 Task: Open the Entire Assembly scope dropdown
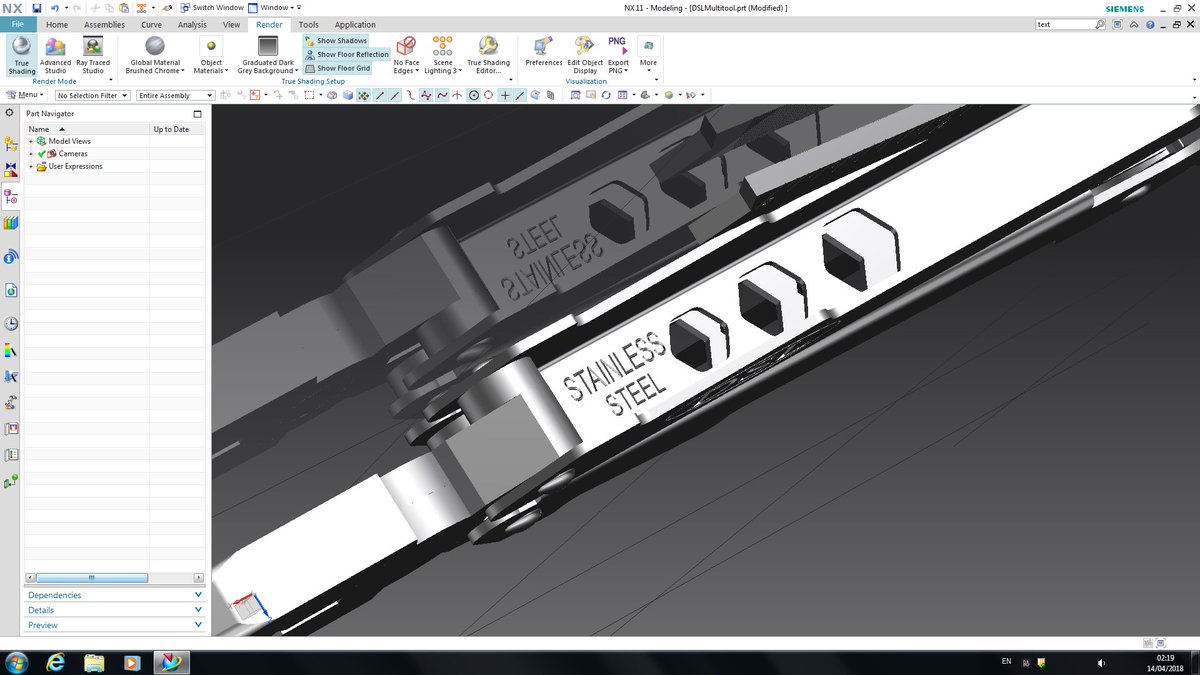click(174, 95)
